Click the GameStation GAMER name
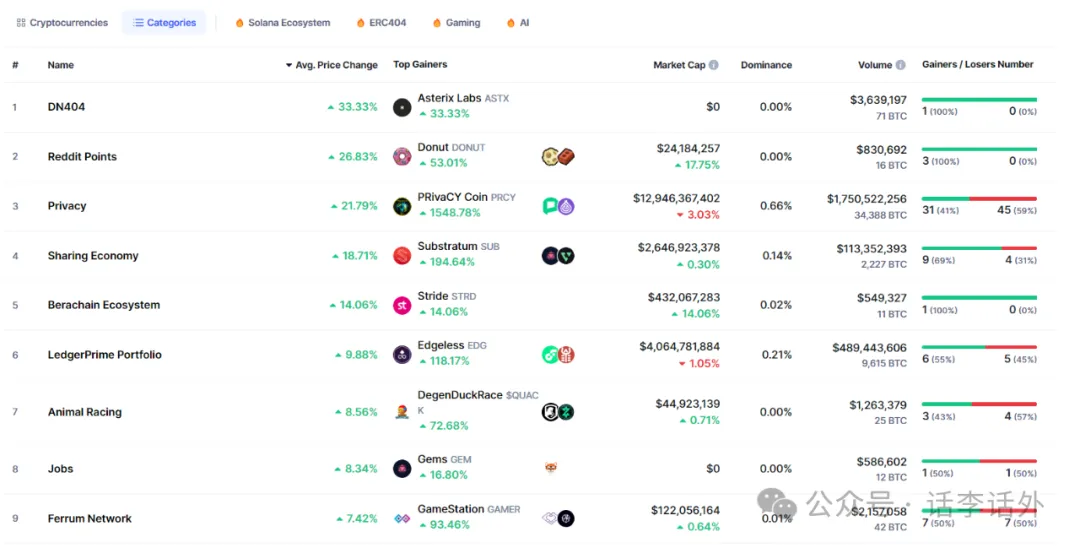 click(468, 509)
